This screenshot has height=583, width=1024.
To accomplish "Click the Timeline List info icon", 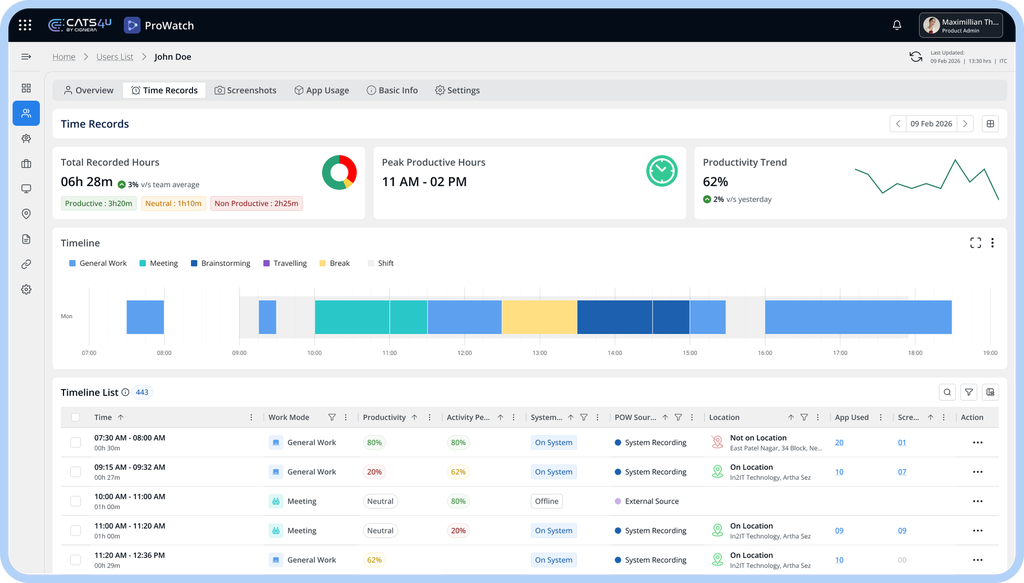I will [x=125, y=392].
